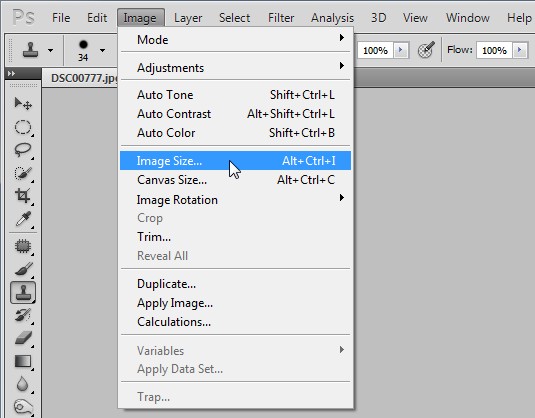Close the open Image menu
The width and height of the screenshot is (535, 418).
click(141, 18)
